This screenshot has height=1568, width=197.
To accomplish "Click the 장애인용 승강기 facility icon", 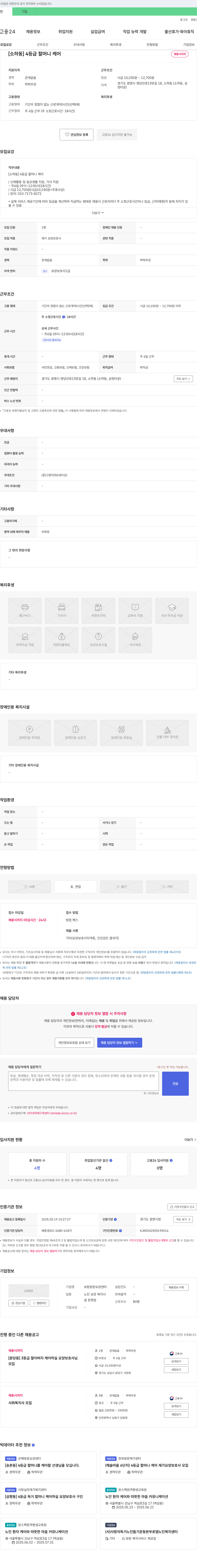I will (75, 733).
